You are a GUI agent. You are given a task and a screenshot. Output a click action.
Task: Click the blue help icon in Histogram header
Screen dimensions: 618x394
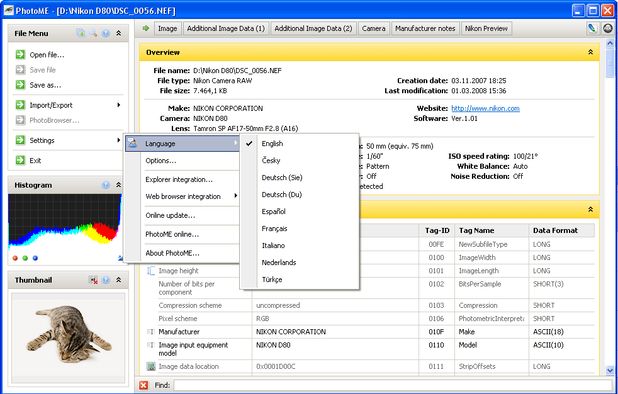106,185
